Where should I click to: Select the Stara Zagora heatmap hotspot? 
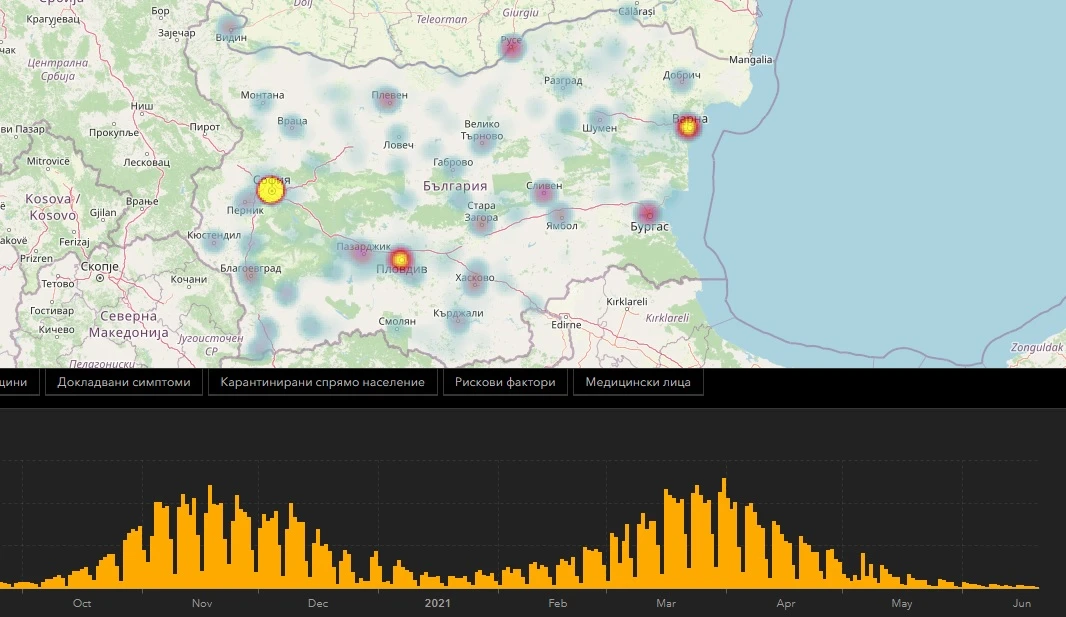coord(482,223)
